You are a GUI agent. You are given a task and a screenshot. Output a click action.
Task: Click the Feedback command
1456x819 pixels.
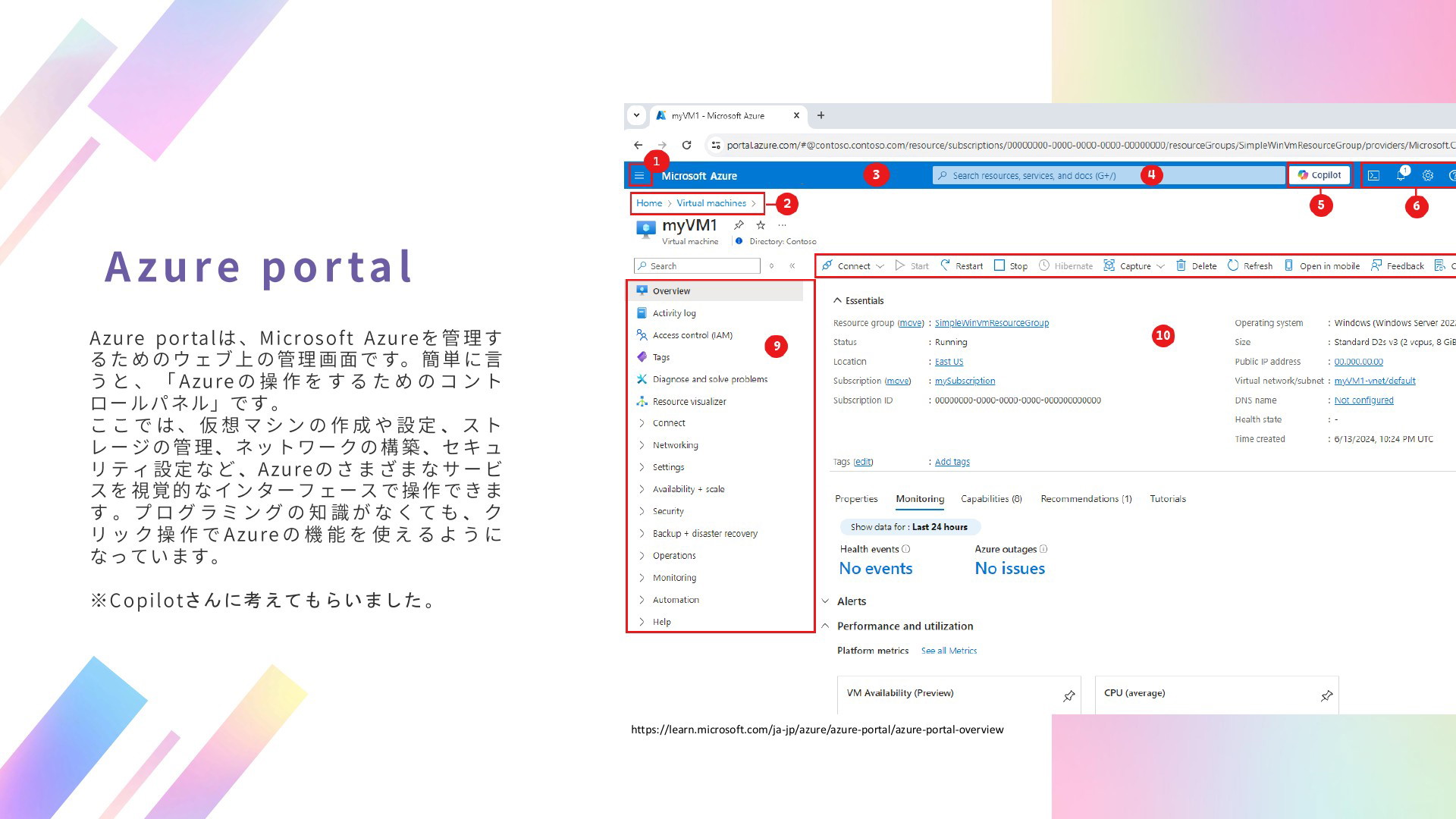(1398, 266)
